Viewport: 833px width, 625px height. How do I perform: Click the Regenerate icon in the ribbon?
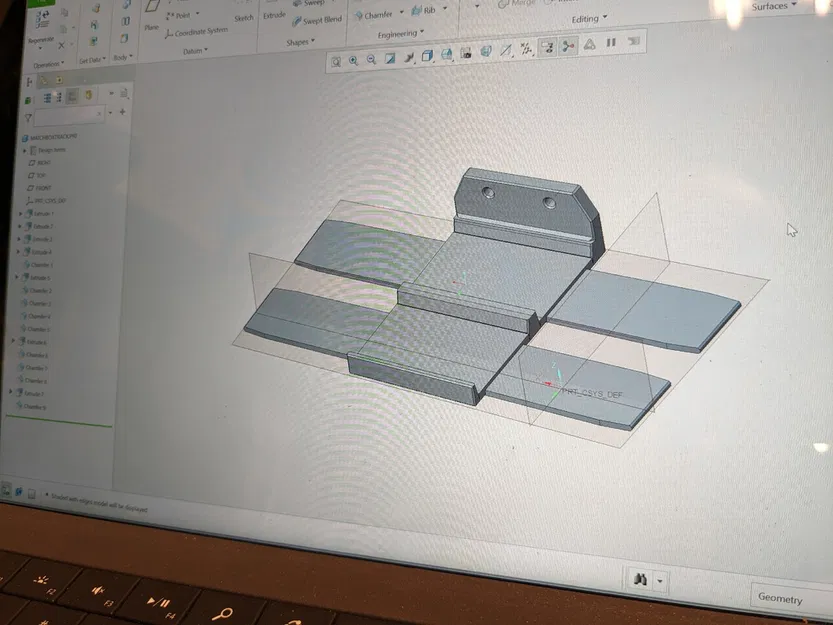coord(42,20)
